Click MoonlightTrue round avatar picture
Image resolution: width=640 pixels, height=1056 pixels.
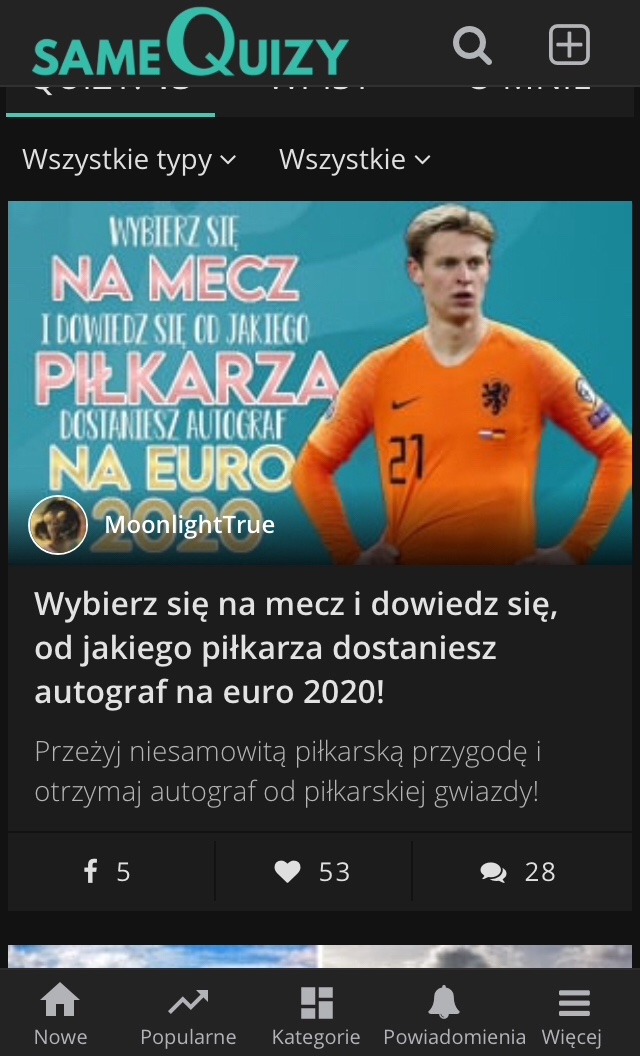[x=58, y=525]
